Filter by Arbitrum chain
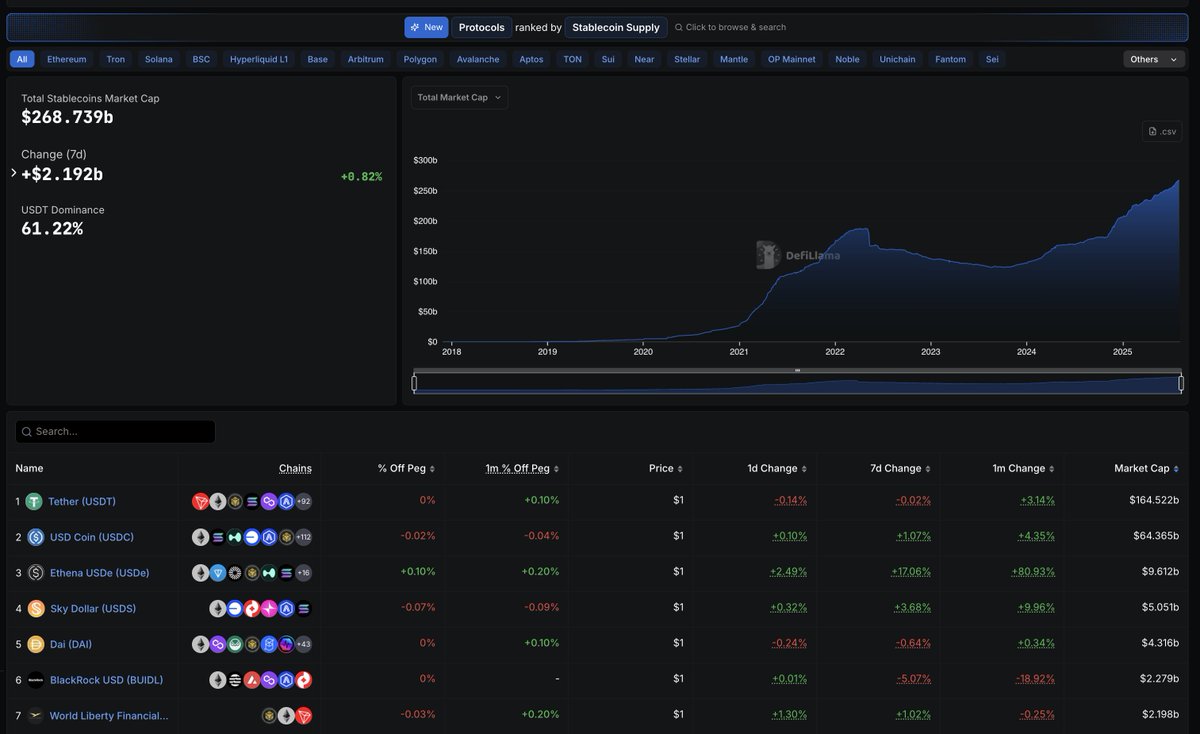This screenshot has width=1200, height=734. pos(365,59)
